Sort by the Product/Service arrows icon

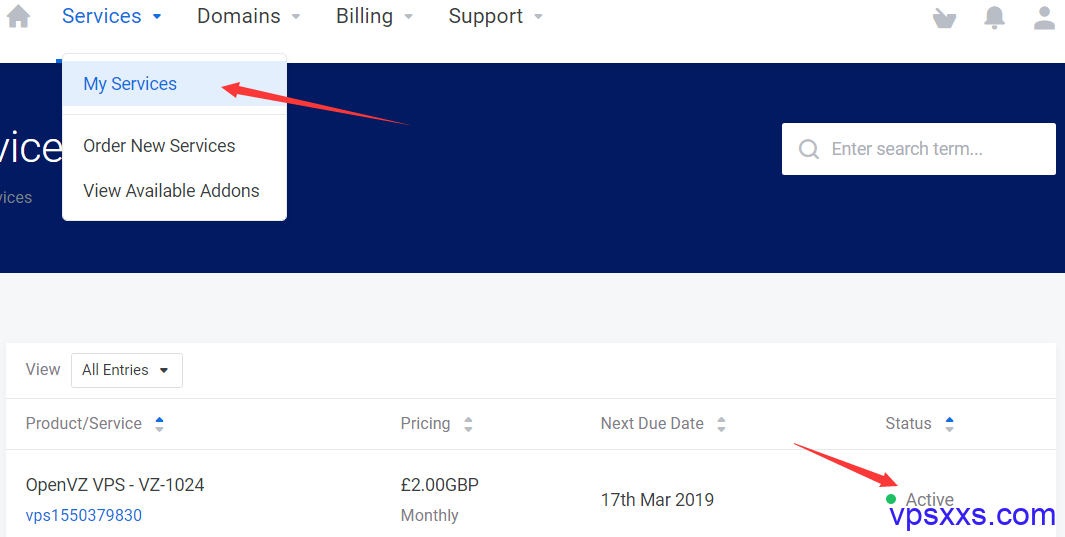159,424
